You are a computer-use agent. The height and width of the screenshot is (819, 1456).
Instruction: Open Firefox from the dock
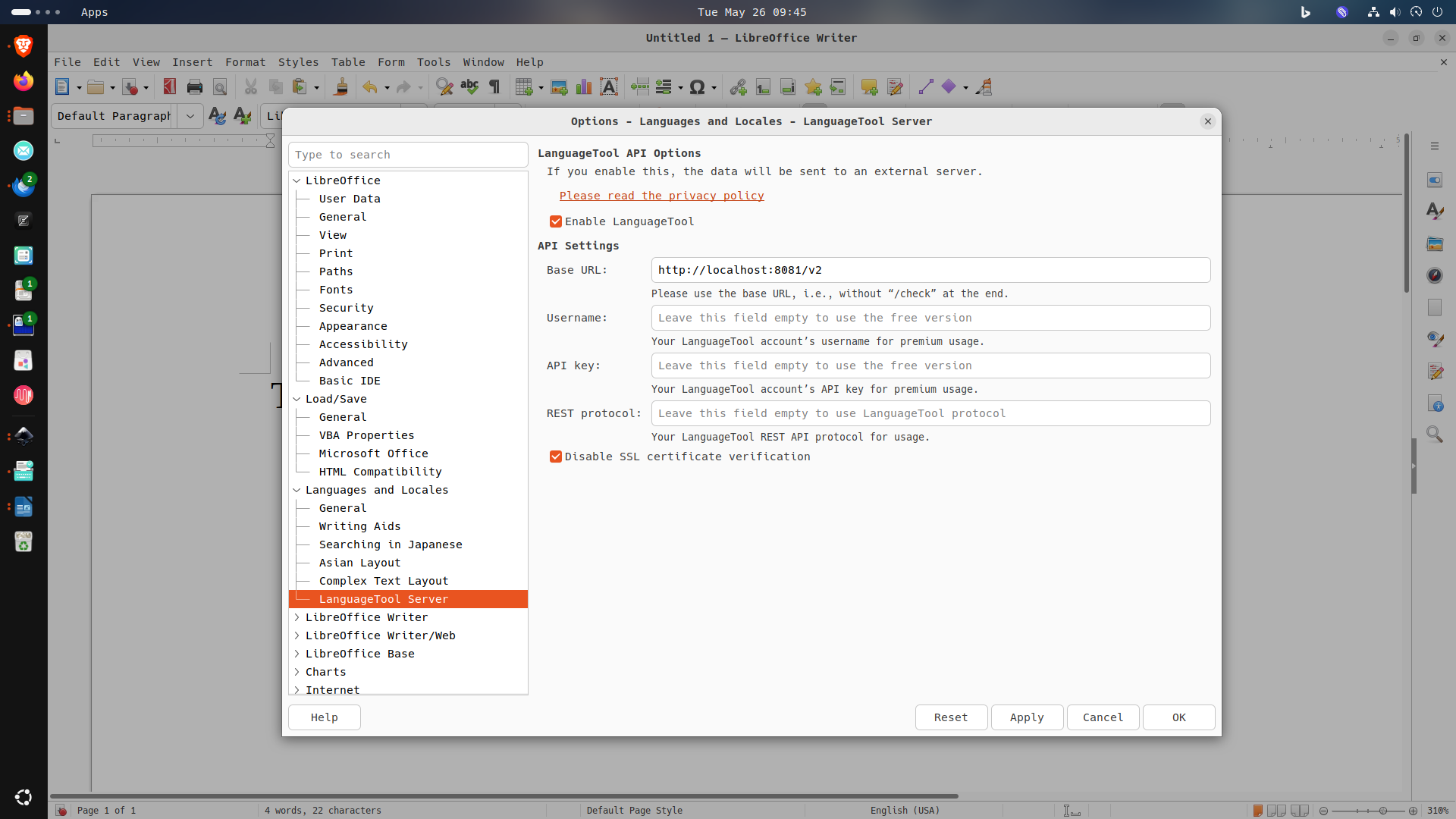point(24,81)
